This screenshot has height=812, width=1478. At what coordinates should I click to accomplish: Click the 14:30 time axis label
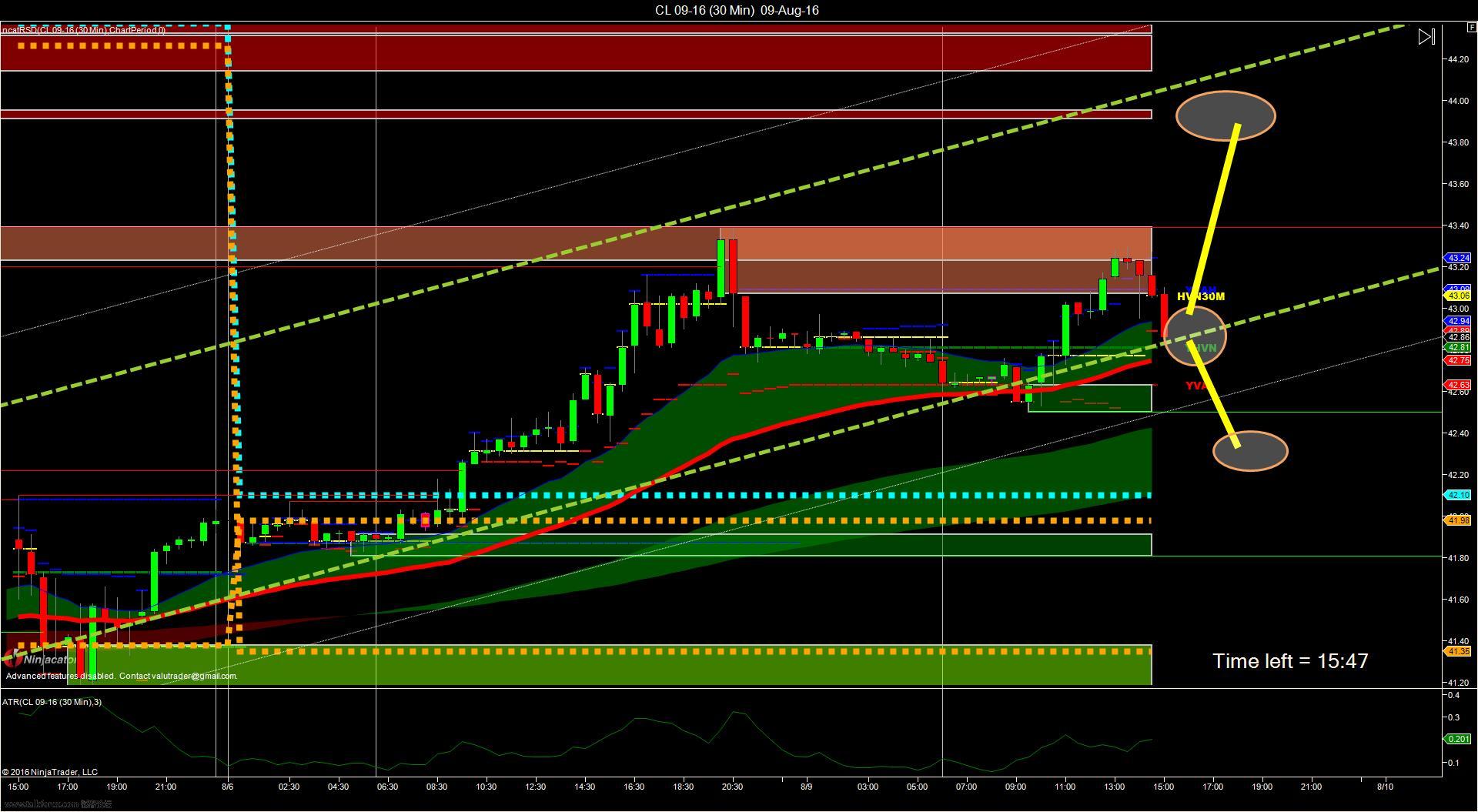[584, 787]
